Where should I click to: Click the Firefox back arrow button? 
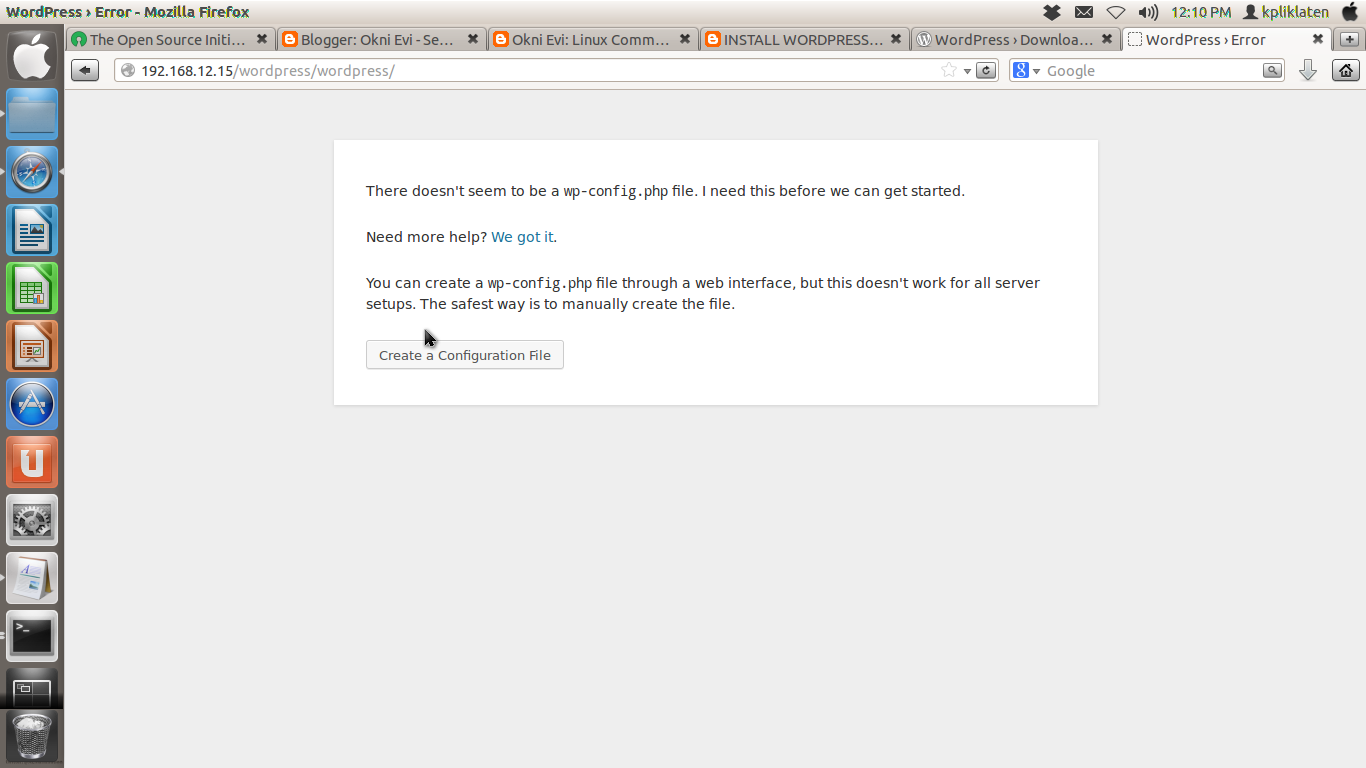coord(85,70)
